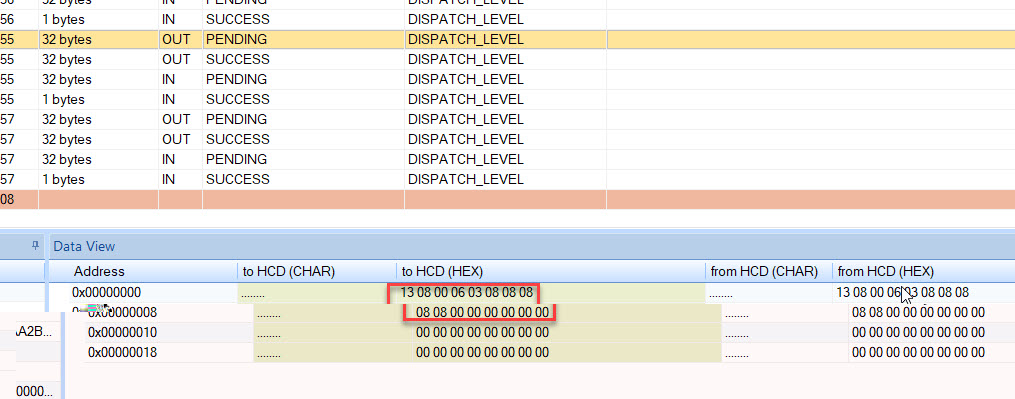Select the 55 1 bytes IN SUCCESS row
The image size is (1015, 399).
coord(508,100)
